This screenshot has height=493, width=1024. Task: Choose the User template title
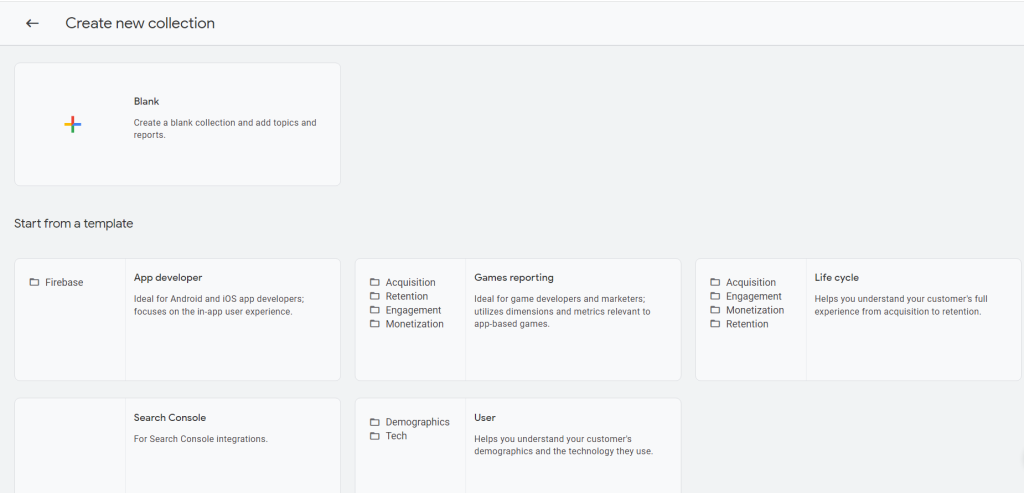pos(485,418)
